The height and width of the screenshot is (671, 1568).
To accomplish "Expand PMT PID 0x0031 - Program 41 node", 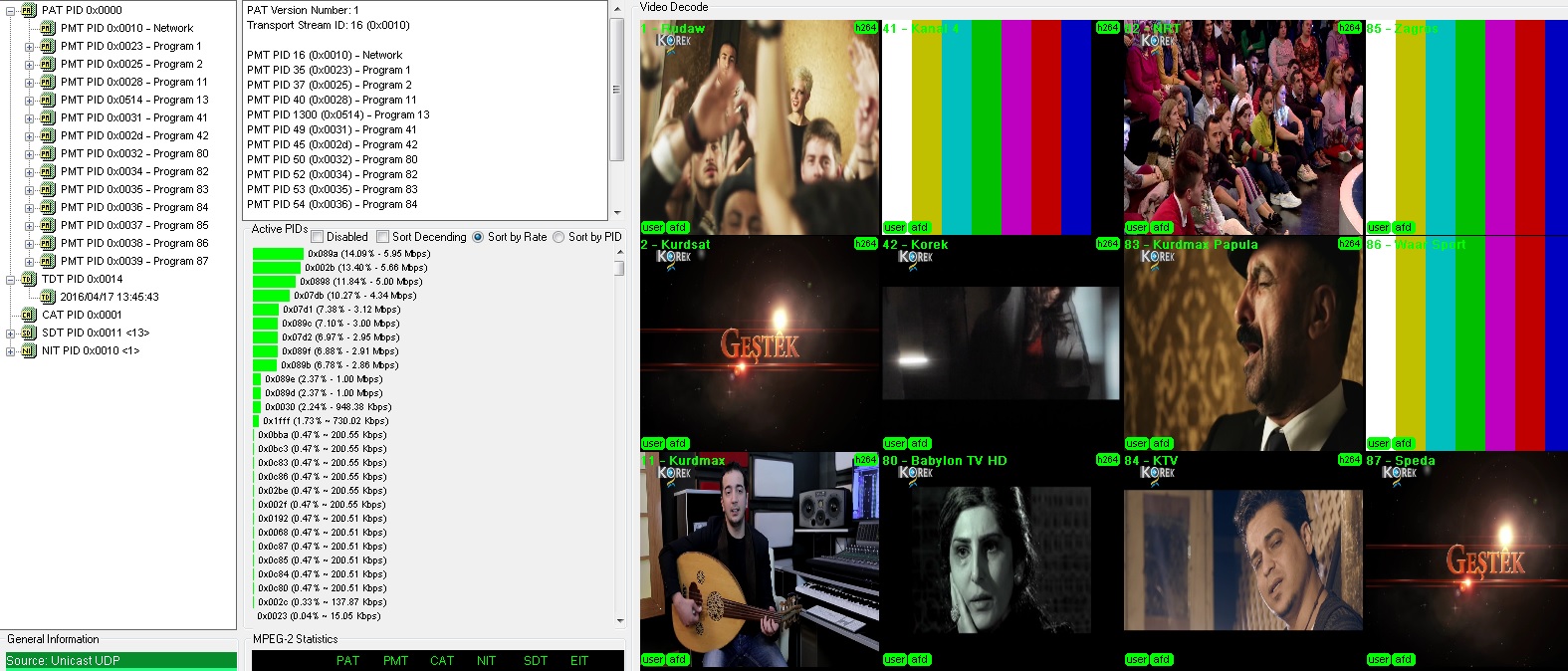I will (30, 117).
